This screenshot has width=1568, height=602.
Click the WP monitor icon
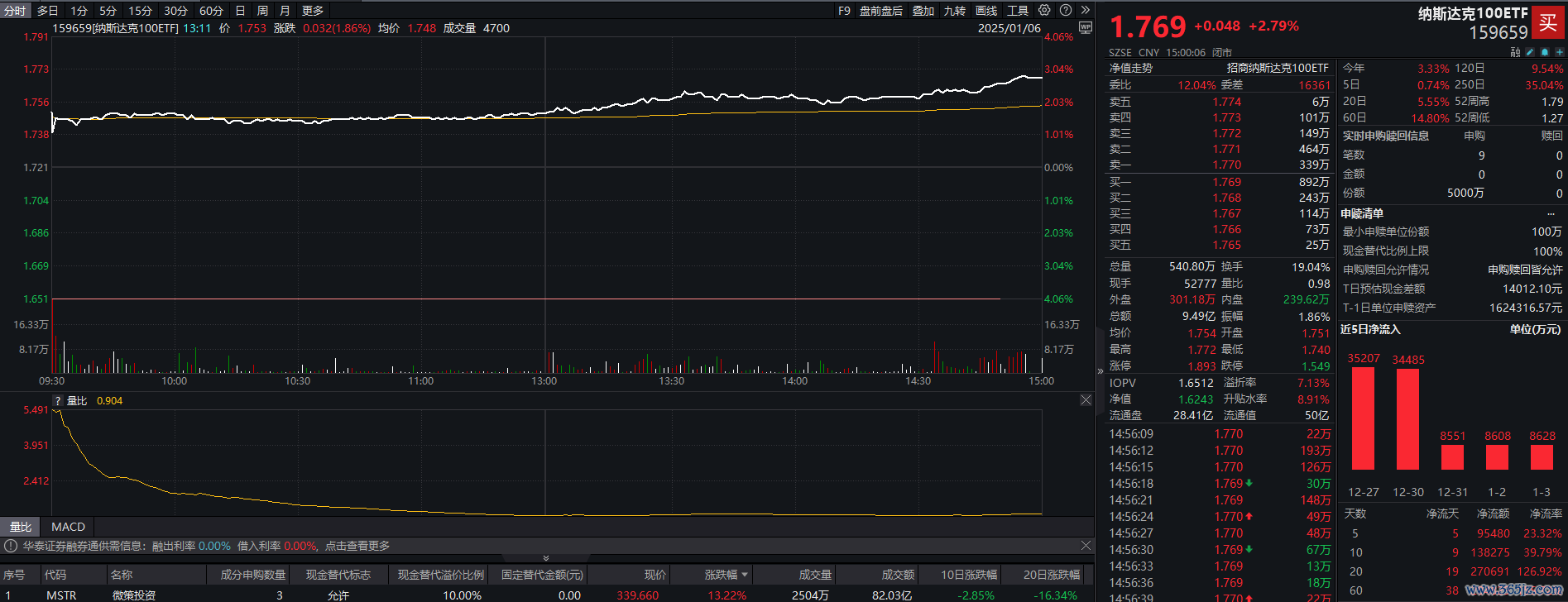(1086, 28)
